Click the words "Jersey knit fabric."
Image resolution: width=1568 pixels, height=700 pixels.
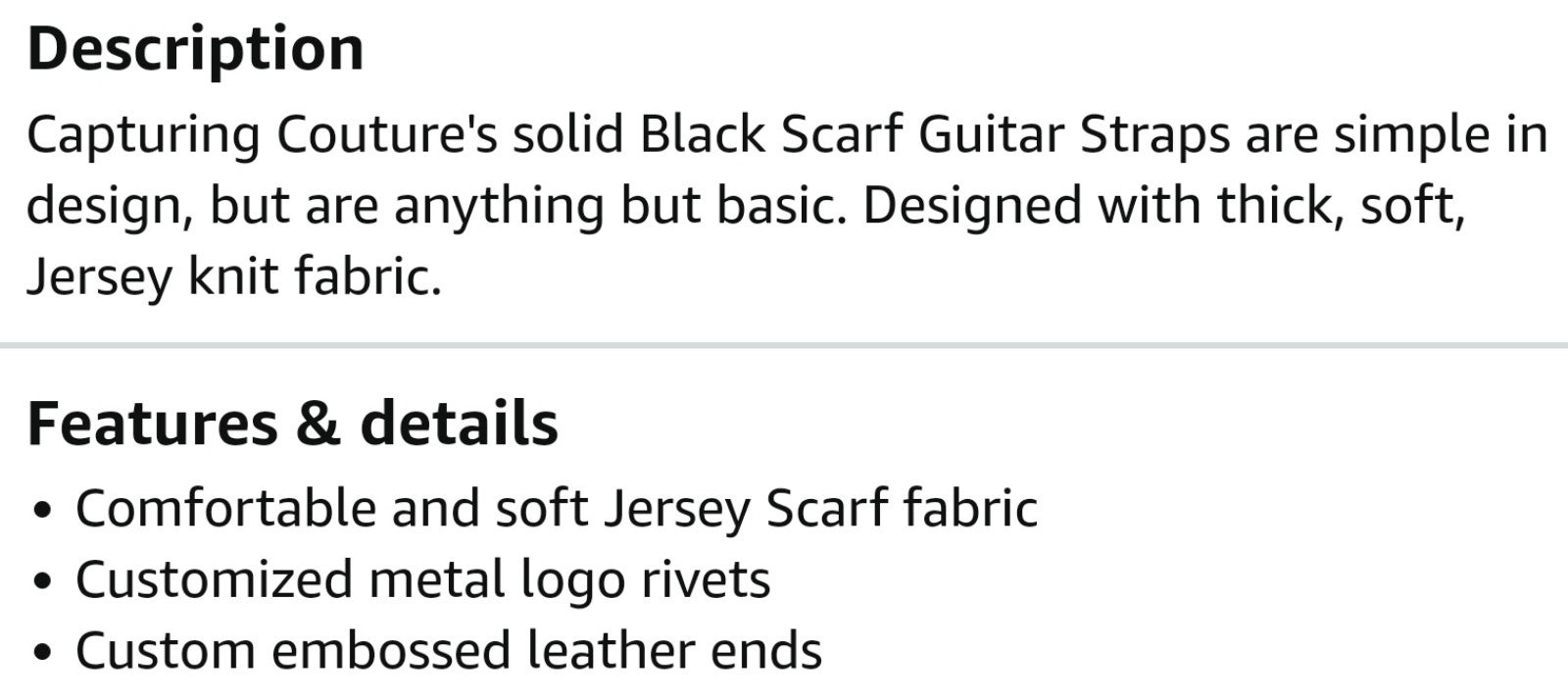[x=234, y=278]
